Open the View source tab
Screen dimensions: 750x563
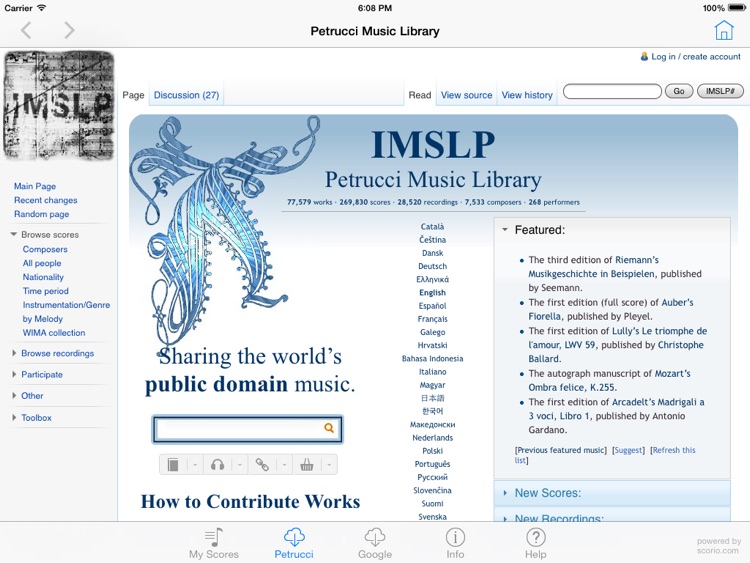click(466, 95)
